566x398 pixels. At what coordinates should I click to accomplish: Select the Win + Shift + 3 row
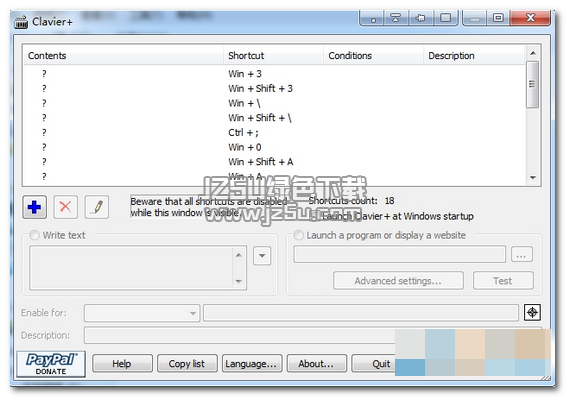[274, 88]
